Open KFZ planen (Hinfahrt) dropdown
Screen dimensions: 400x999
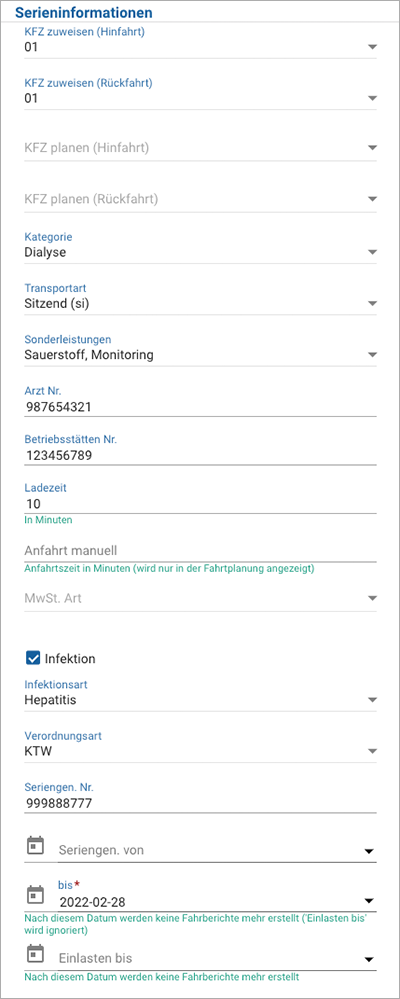tap(200, 148)
